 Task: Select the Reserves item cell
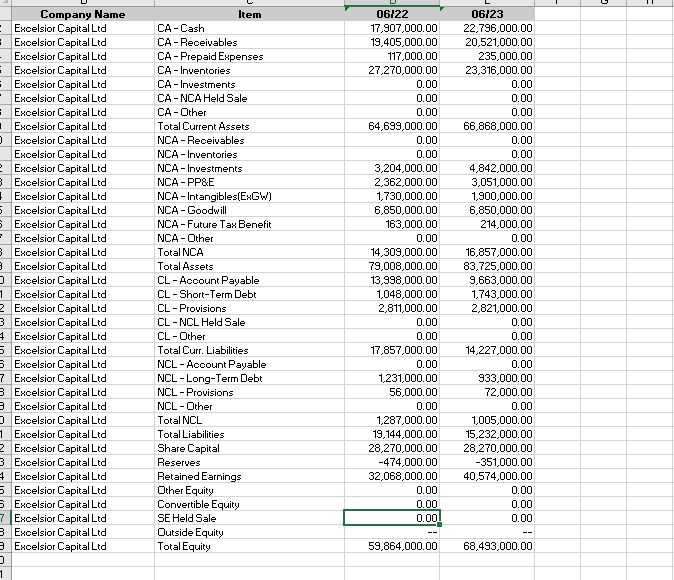[249, 462]
